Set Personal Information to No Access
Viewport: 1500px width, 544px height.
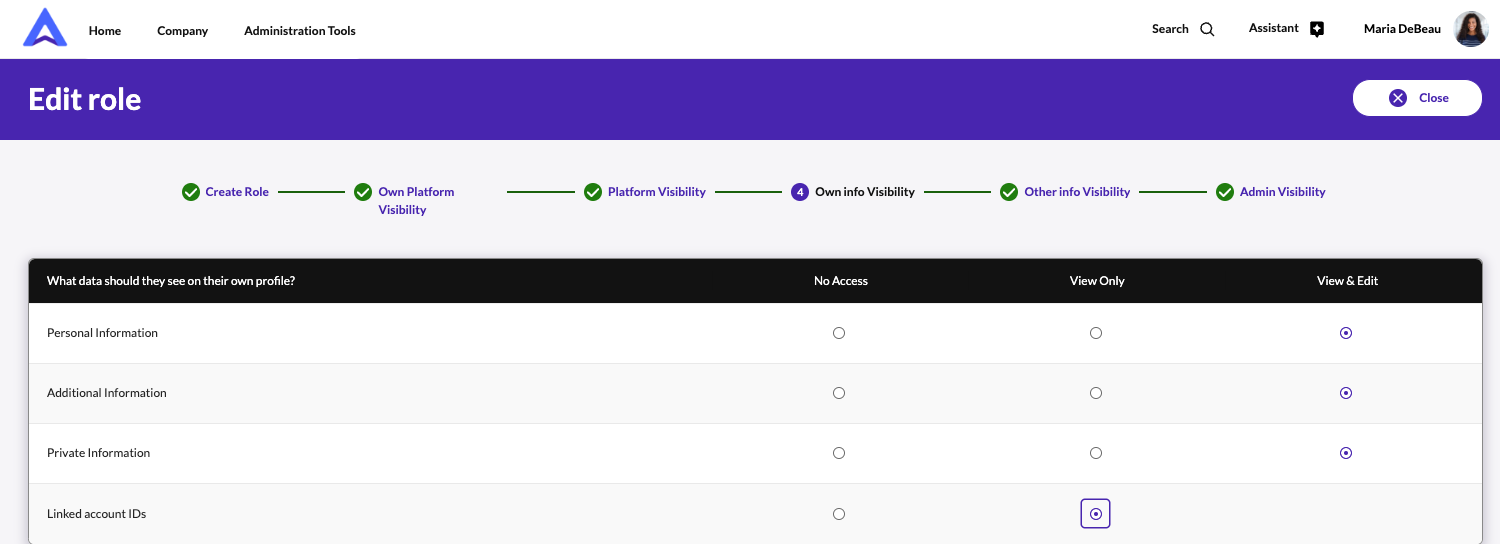click(839, 333)
